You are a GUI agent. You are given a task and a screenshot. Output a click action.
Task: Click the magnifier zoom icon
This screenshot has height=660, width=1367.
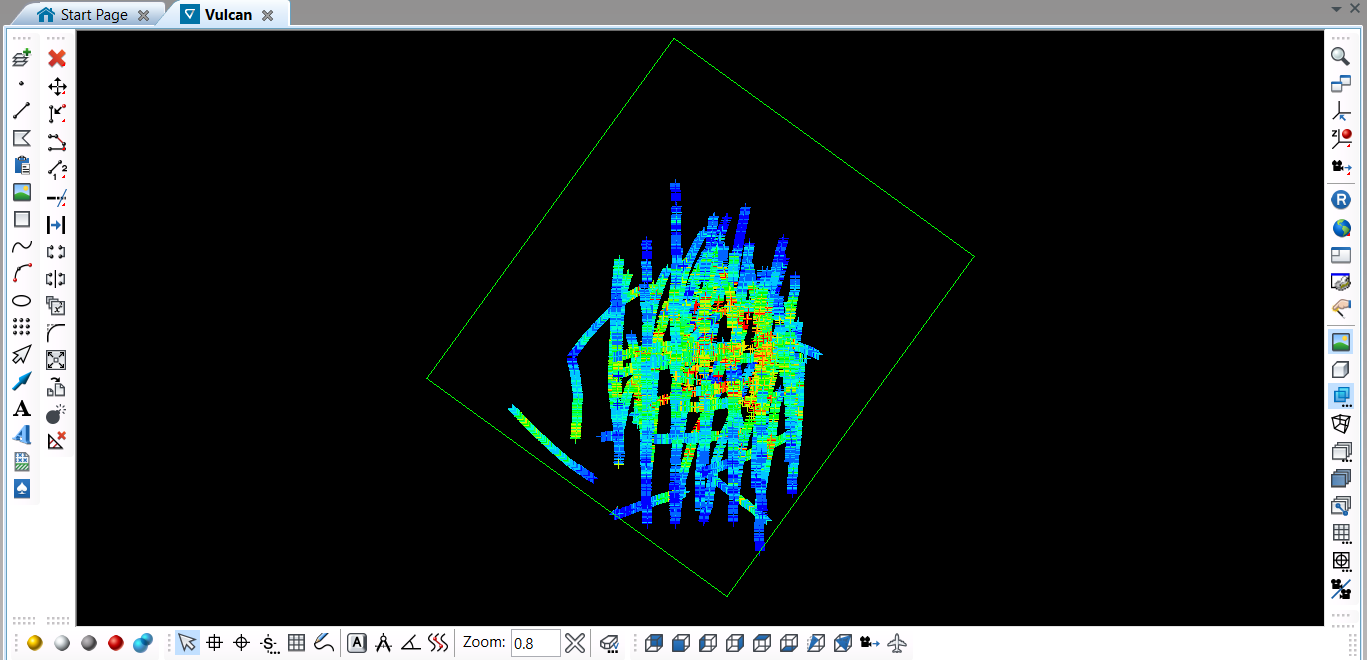1341,57
